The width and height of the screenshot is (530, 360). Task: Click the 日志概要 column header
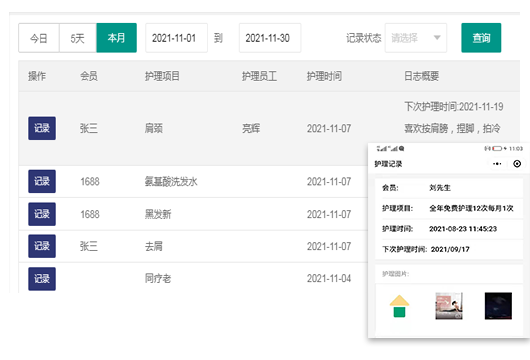[x=421, y=76]
